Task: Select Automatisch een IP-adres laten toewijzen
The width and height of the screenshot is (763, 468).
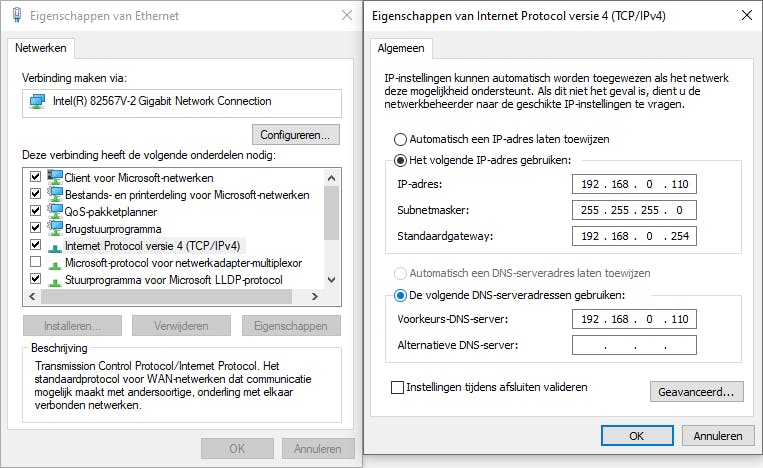Action: click(401, 139)
